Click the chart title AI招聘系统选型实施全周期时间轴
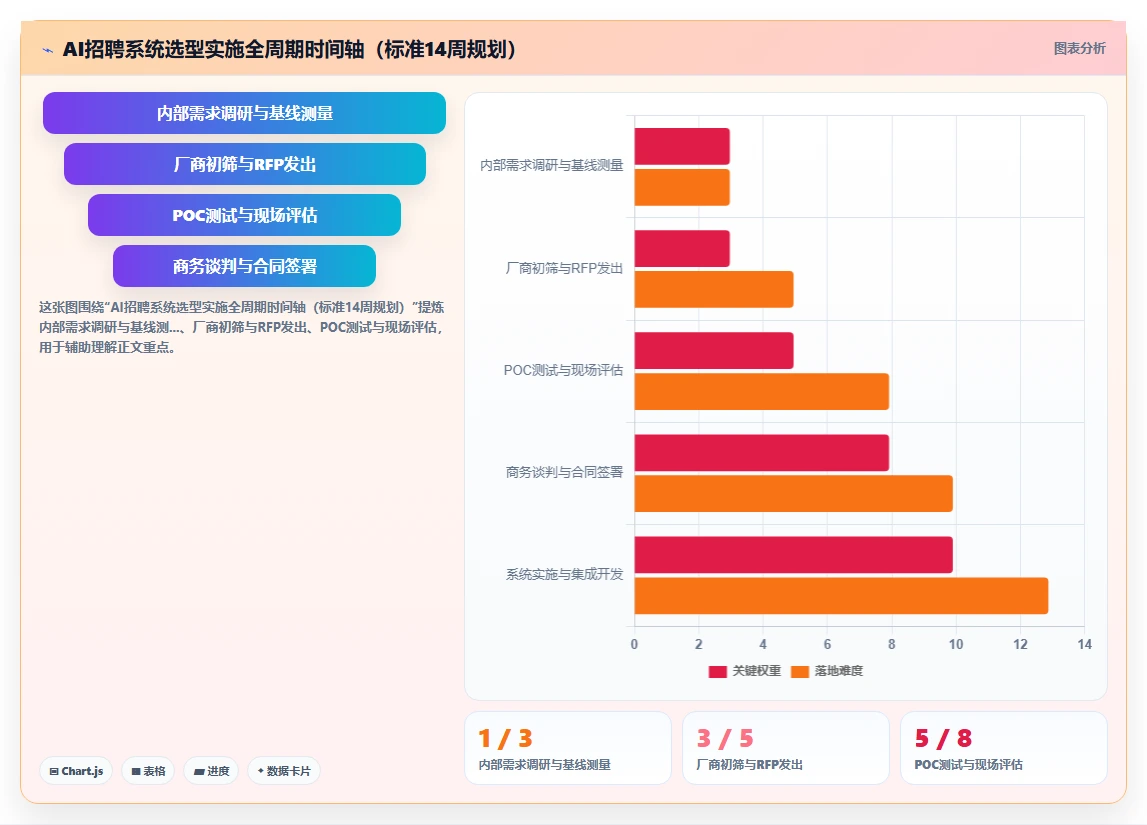This screenshot has height=825, width=1147. point(290,49)
